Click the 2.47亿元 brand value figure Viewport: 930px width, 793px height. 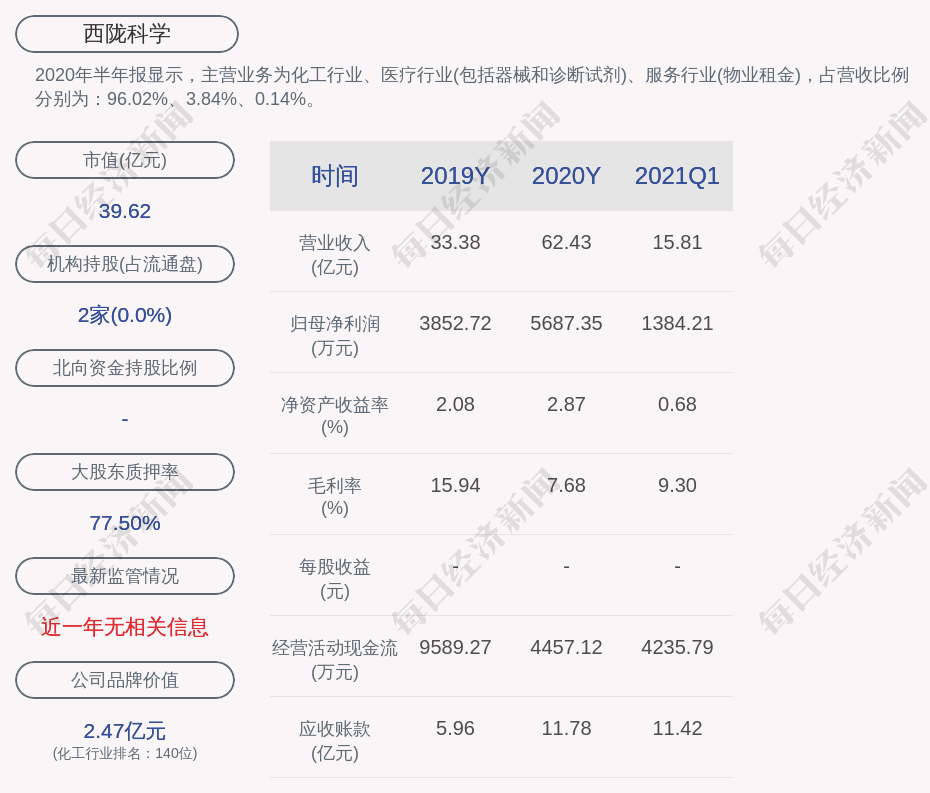point(125,731)
